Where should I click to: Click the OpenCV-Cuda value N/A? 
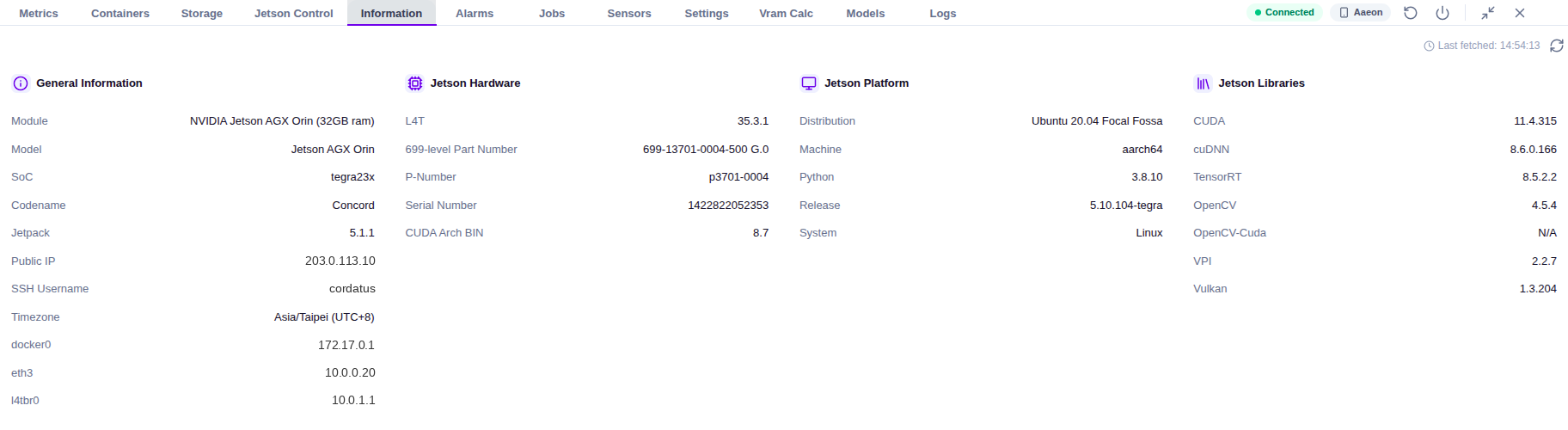point(1547,233)
